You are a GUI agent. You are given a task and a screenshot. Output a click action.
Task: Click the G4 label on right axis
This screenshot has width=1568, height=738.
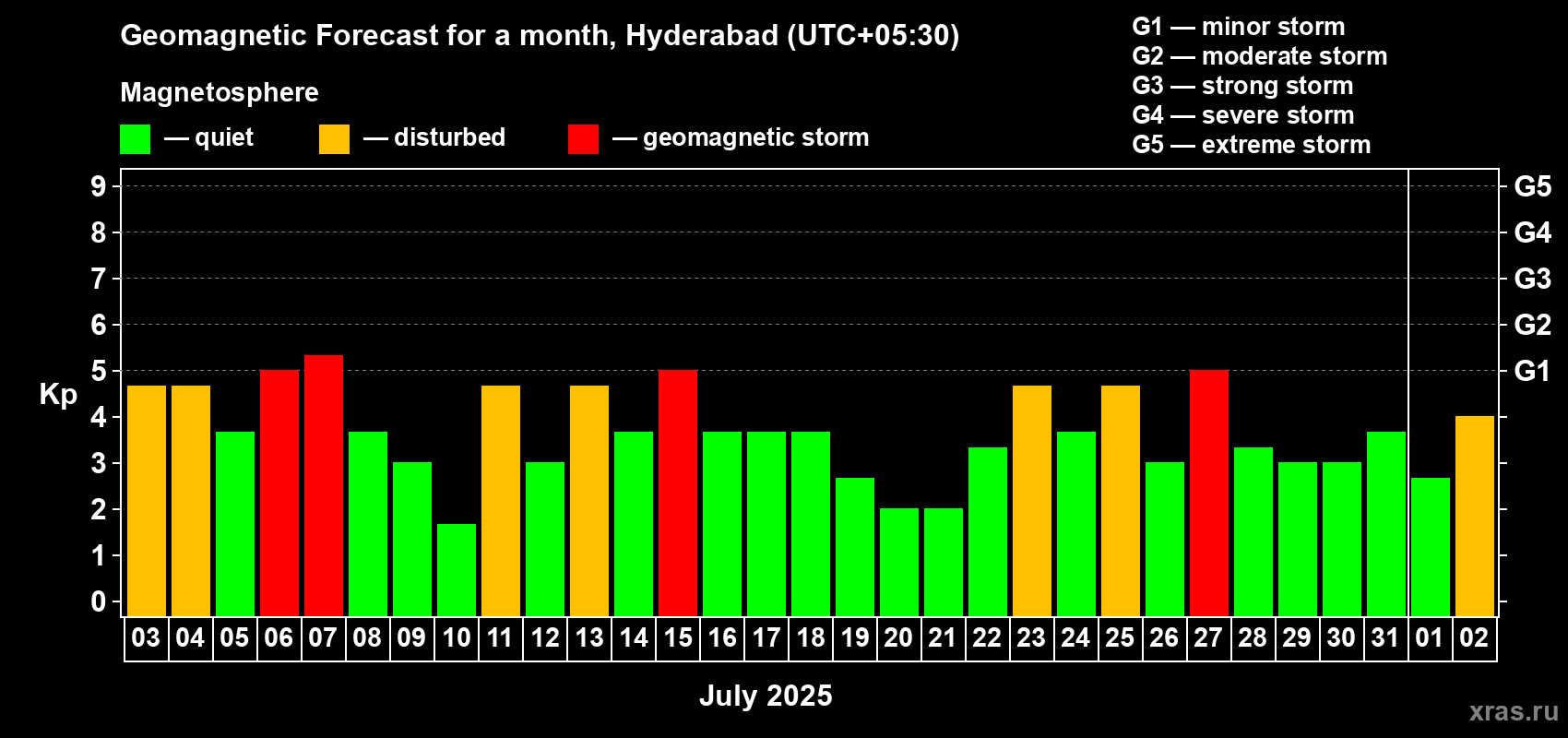(x=1532, y=232)
